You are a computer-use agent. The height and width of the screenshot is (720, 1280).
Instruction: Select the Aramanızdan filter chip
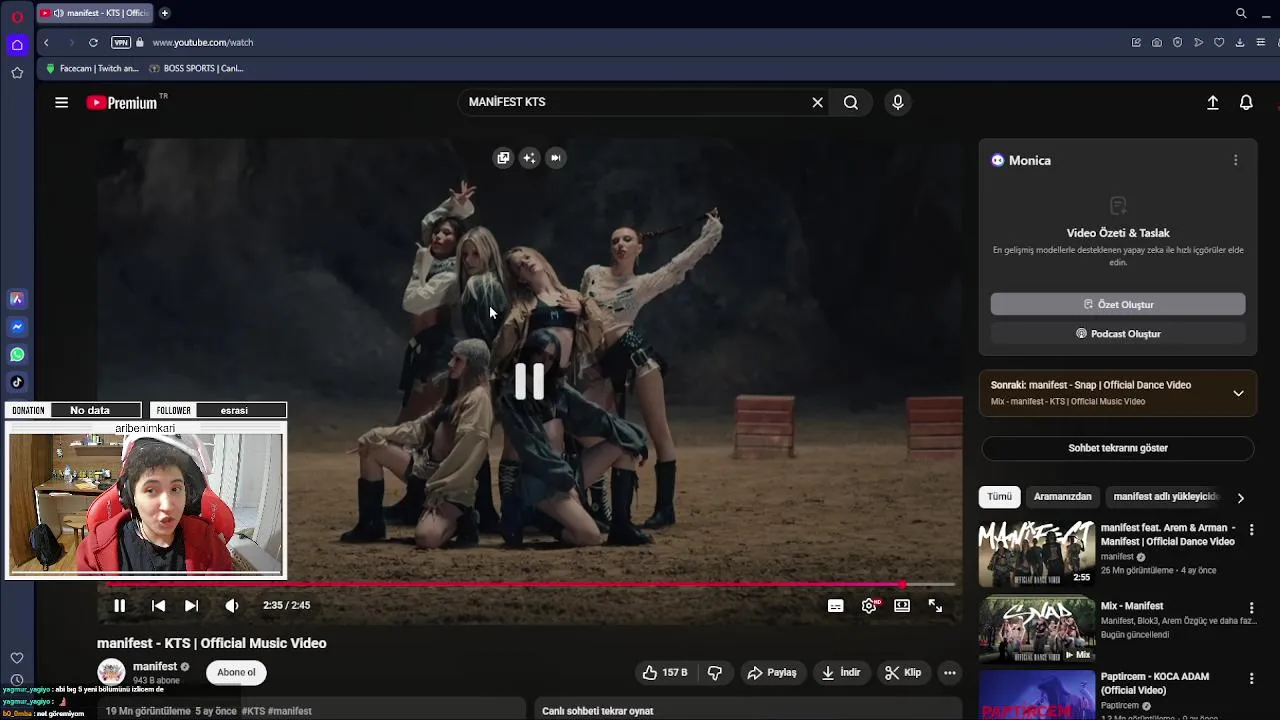click(x=1062, y=497)
